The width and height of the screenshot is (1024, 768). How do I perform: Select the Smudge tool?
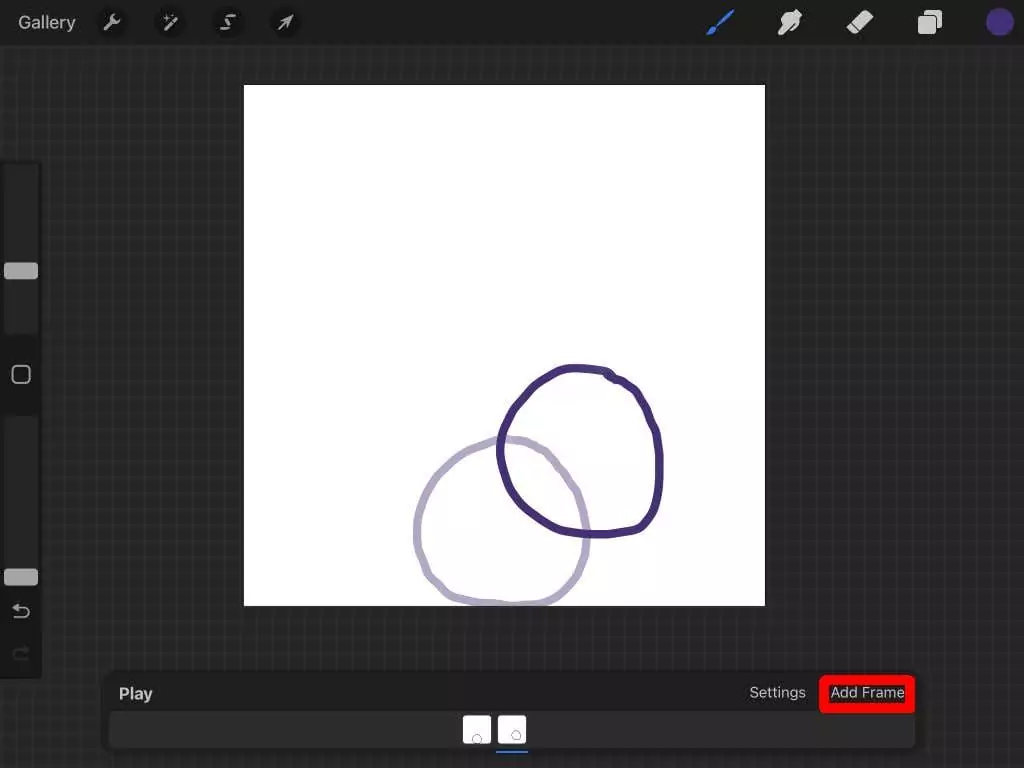point(790,22)
